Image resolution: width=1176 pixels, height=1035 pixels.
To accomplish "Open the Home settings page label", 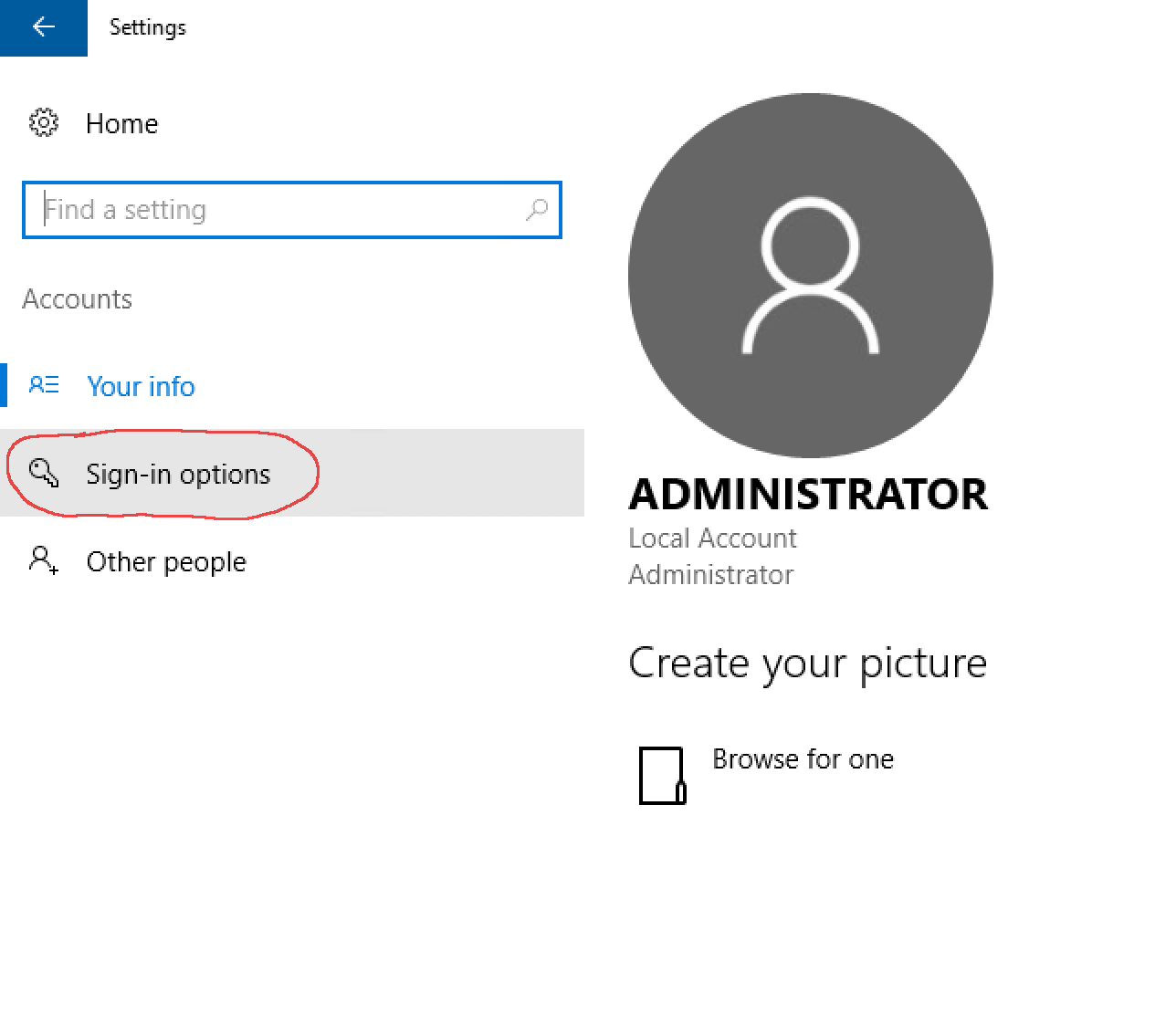I will pos(121,123).
